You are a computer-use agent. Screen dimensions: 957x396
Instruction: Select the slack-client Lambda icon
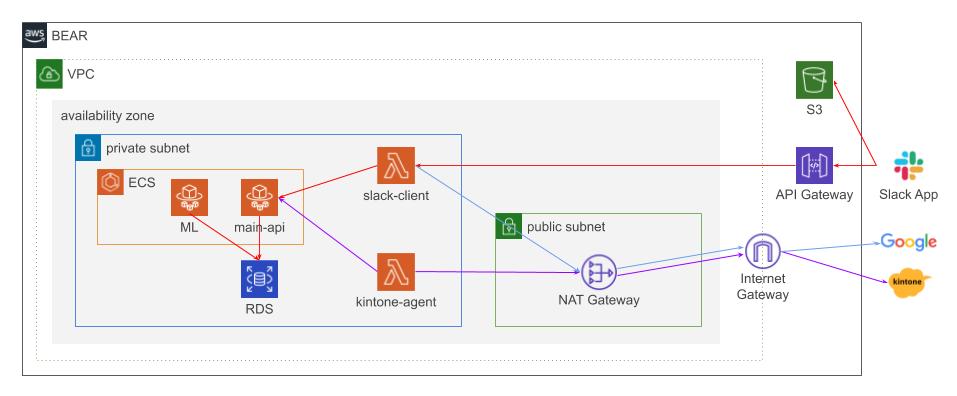click(x=396, y=165)
